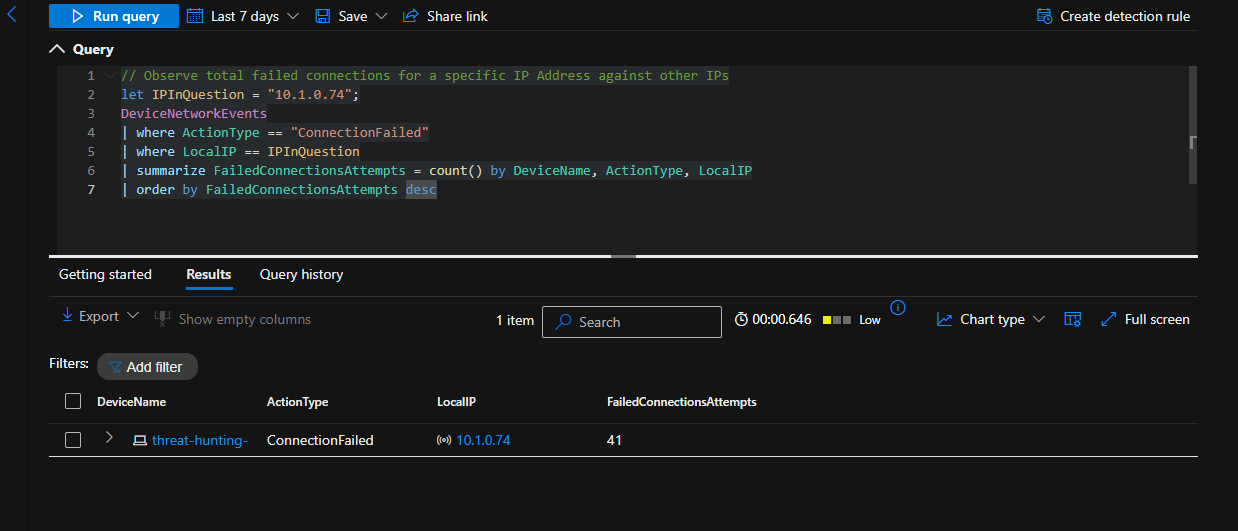1238x531 pixels.
Task: Click the Share link icon
Action: point(410,16)
